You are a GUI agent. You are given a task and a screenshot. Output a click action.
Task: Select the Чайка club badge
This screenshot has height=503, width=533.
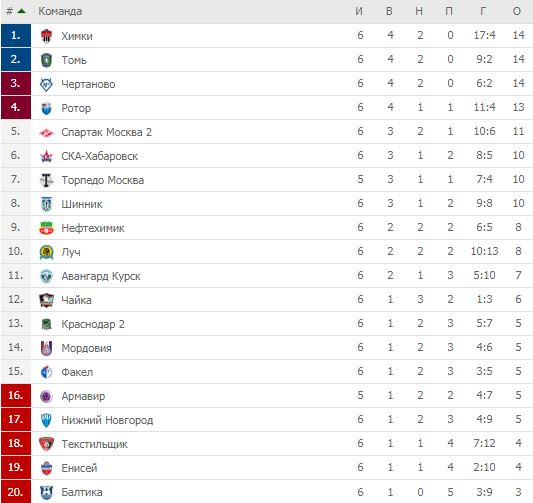point(46,300)
